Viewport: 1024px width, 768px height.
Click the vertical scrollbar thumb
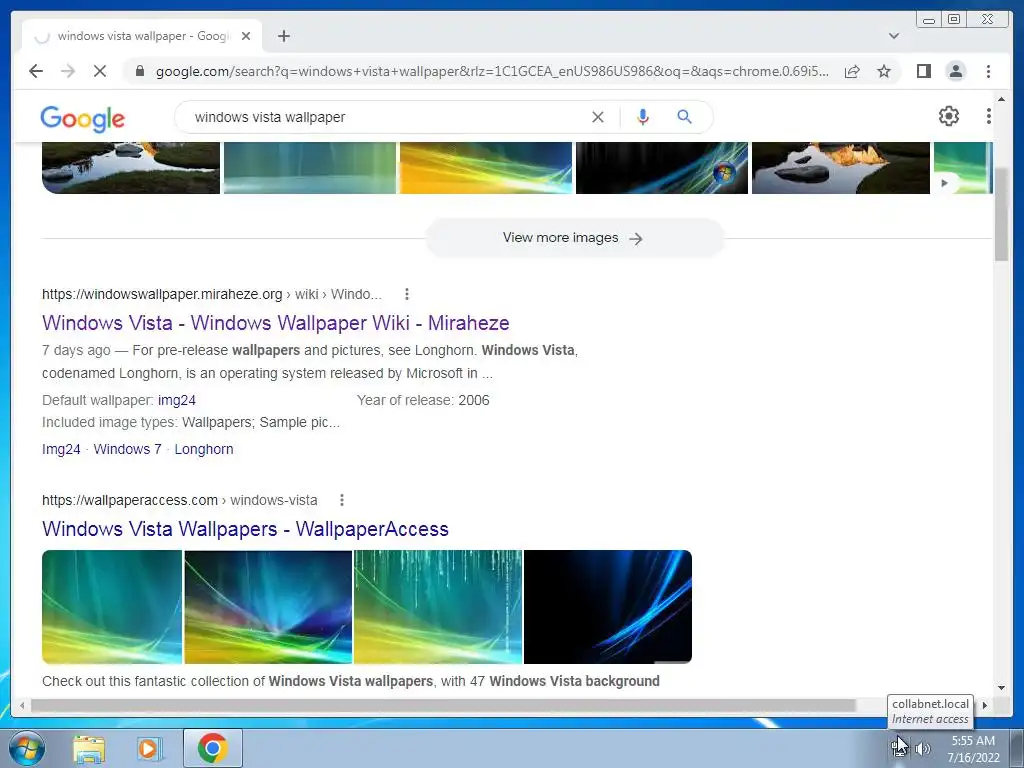pyautogui.click(x=1001, y=214)
